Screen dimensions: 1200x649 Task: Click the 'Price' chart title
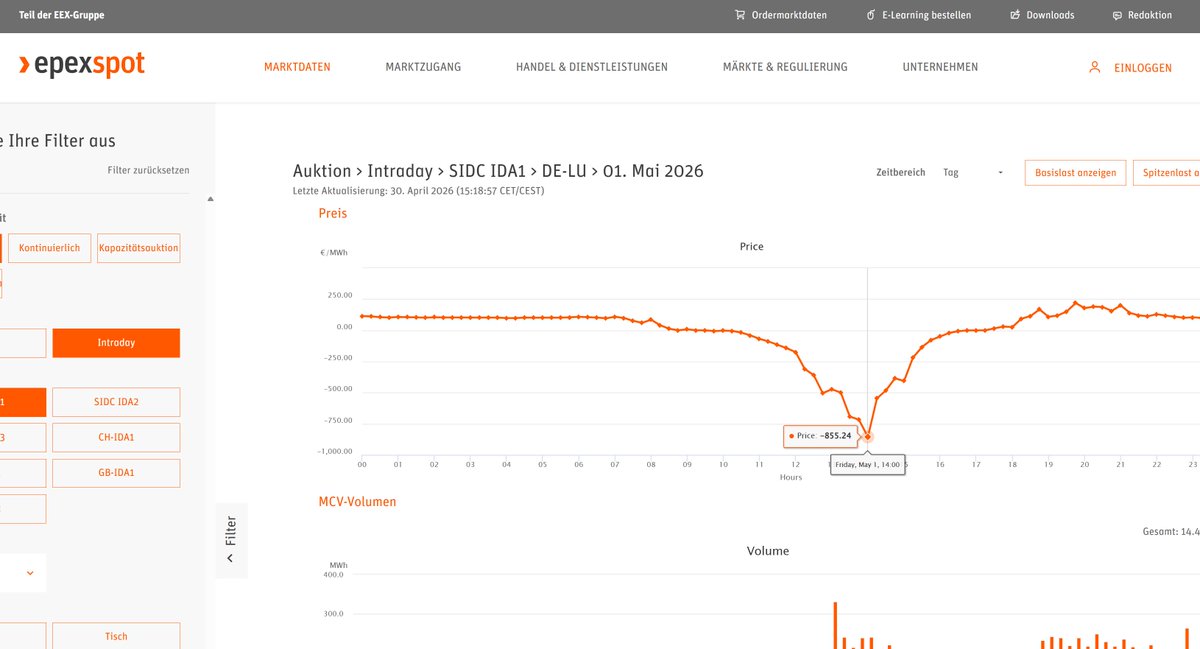tap(751, 246)
